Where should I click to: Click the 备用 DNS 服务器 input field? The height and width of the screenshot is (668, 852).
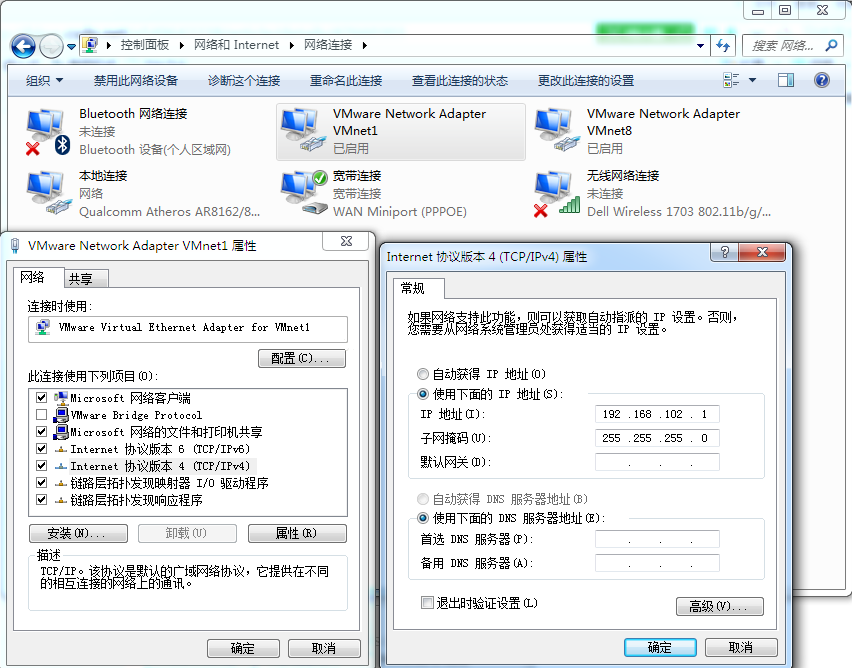[657, 563]
